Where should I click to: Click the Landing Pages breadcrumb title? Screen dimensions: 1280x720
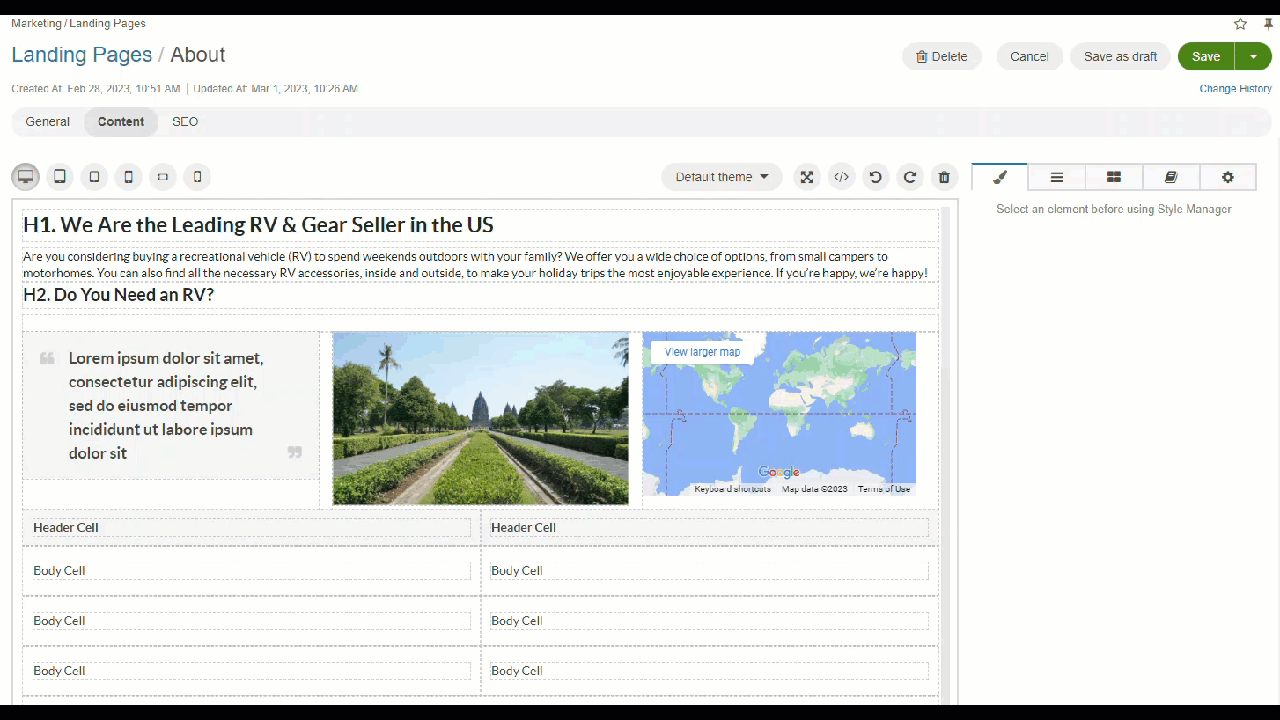(x=82, y=55)
